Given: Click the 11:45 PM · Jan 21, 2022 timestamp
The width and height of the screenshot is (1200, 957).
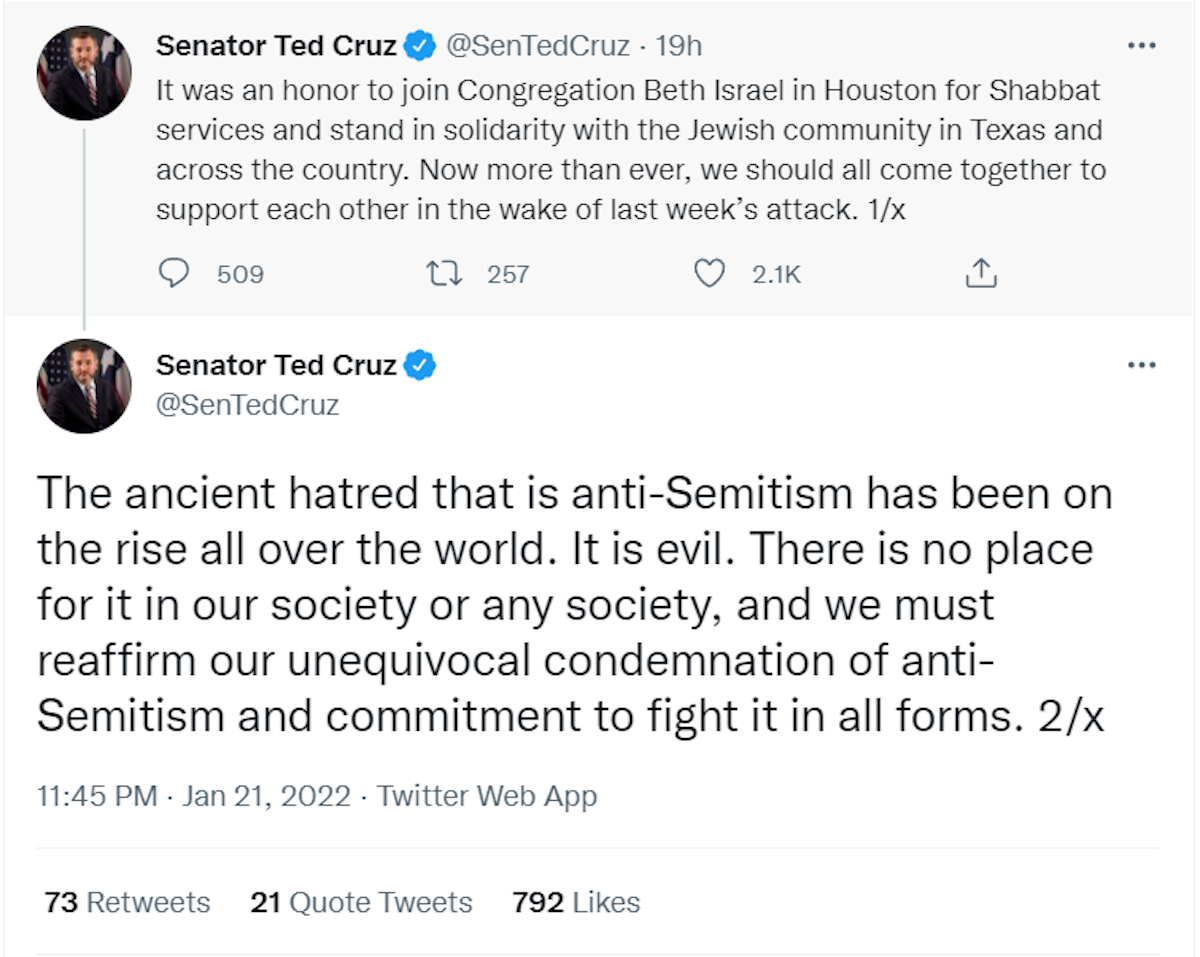Looking at the screenshot, I should tap(194, 796).
